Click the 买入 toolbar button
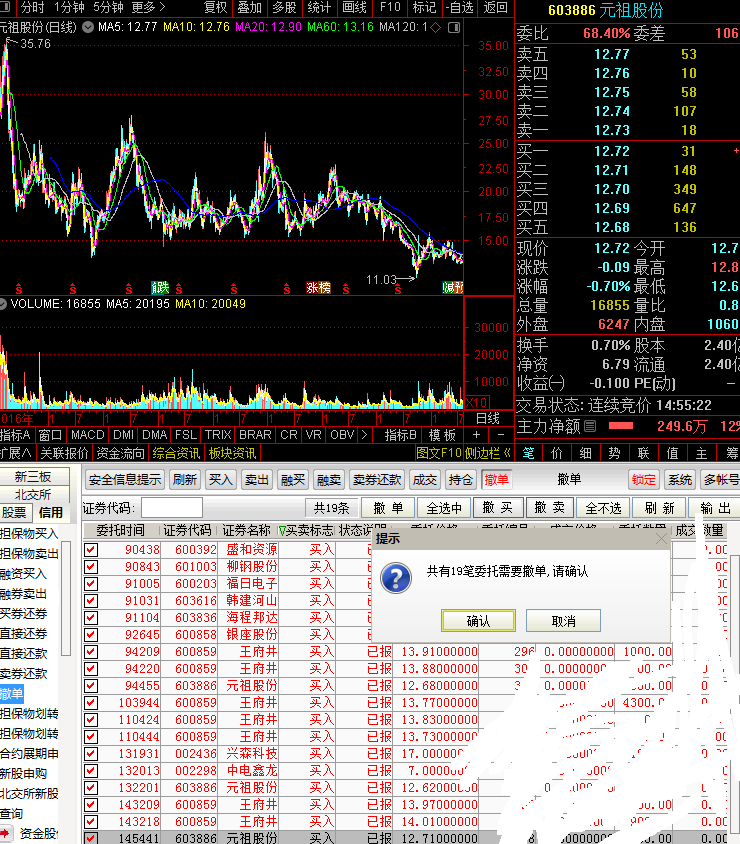Image resolution: width=740 pixels, height=844 pixels. (x=220, y=479)
